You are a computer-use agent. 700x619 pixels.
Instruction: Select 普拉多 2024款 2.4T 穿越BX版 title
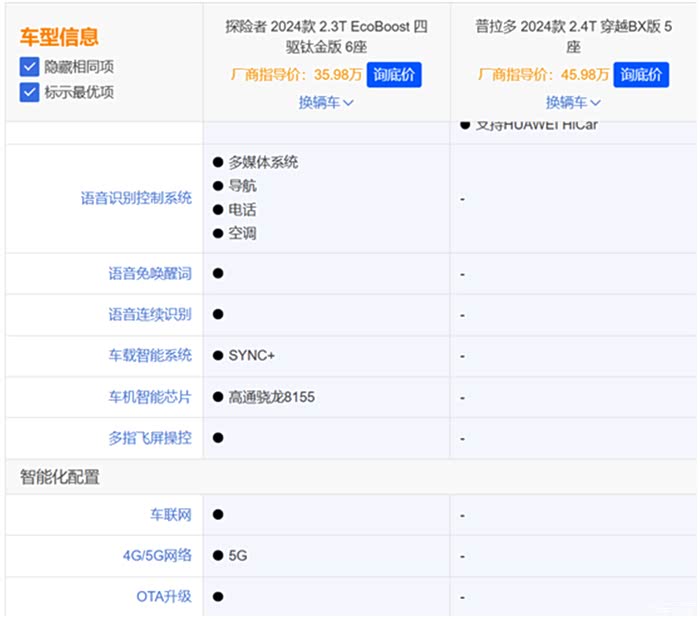(x=573, y=37)
